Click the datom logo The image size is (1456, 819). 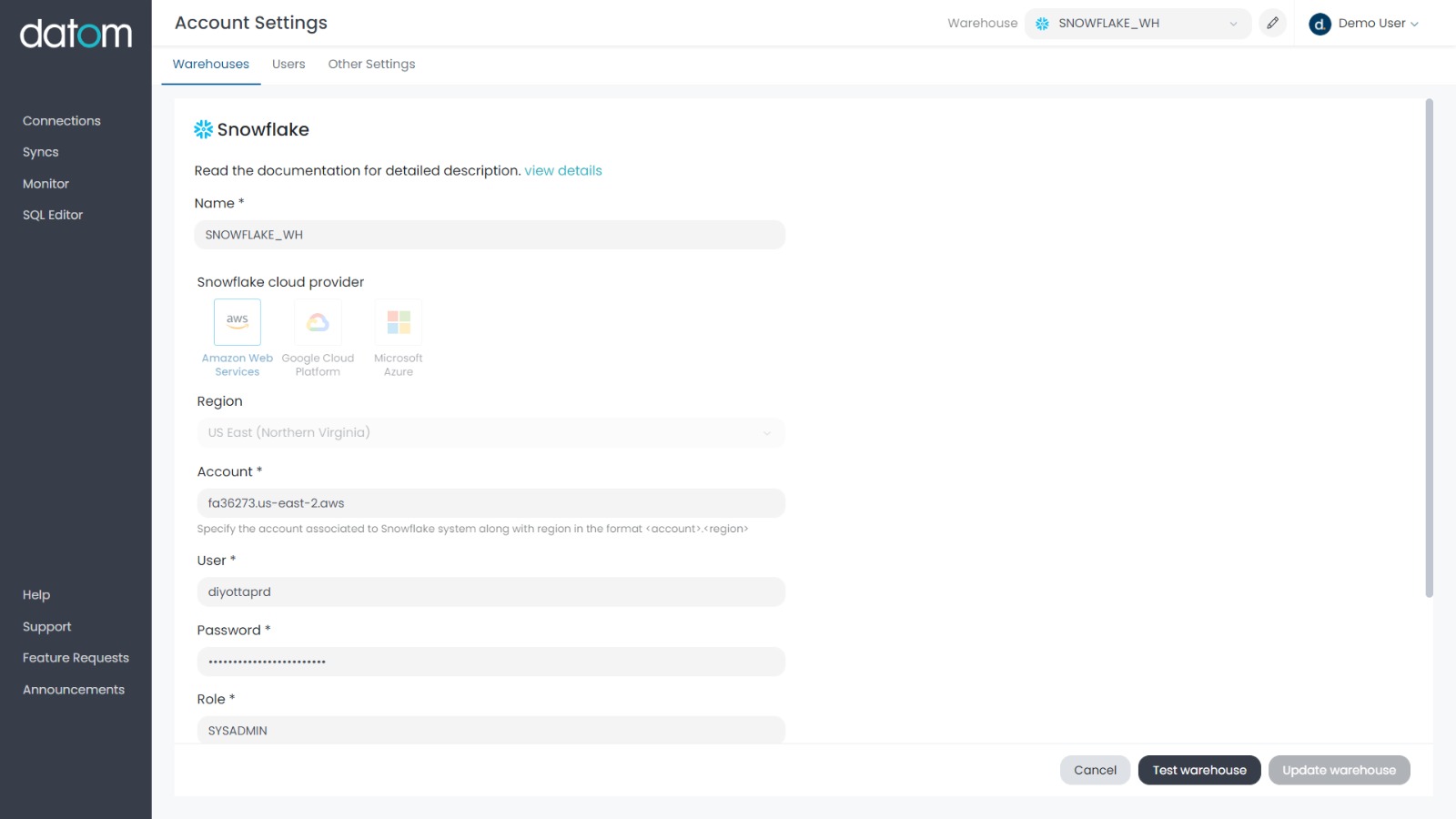tap(76, 34)
